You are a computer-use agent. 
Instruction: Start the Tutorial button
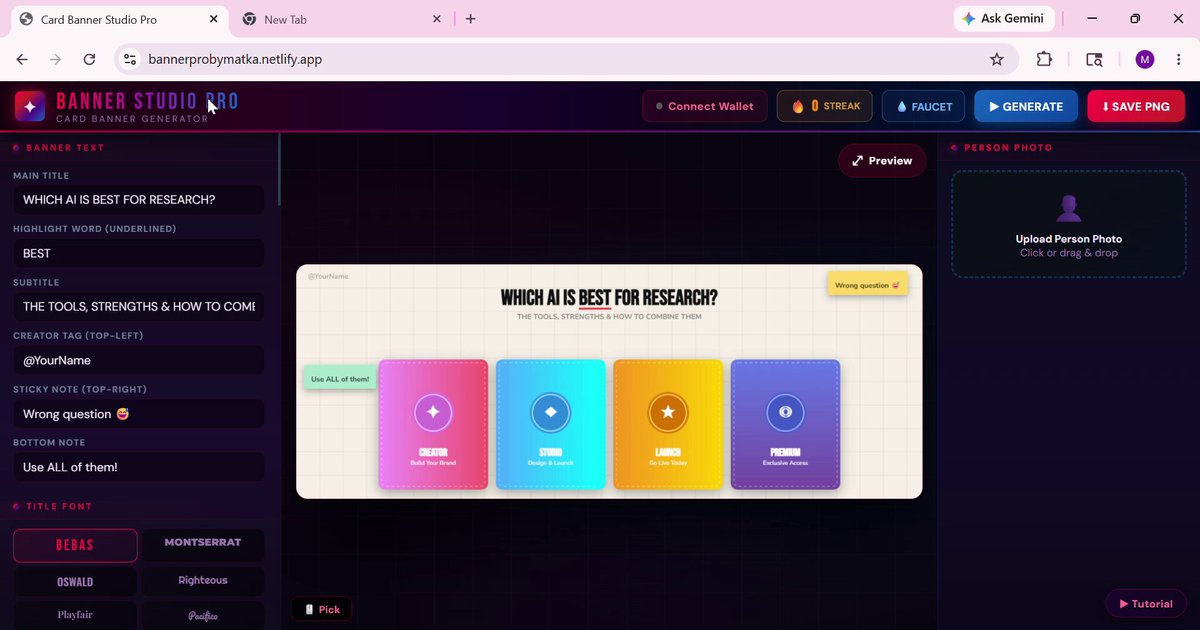pos(1146,604)
